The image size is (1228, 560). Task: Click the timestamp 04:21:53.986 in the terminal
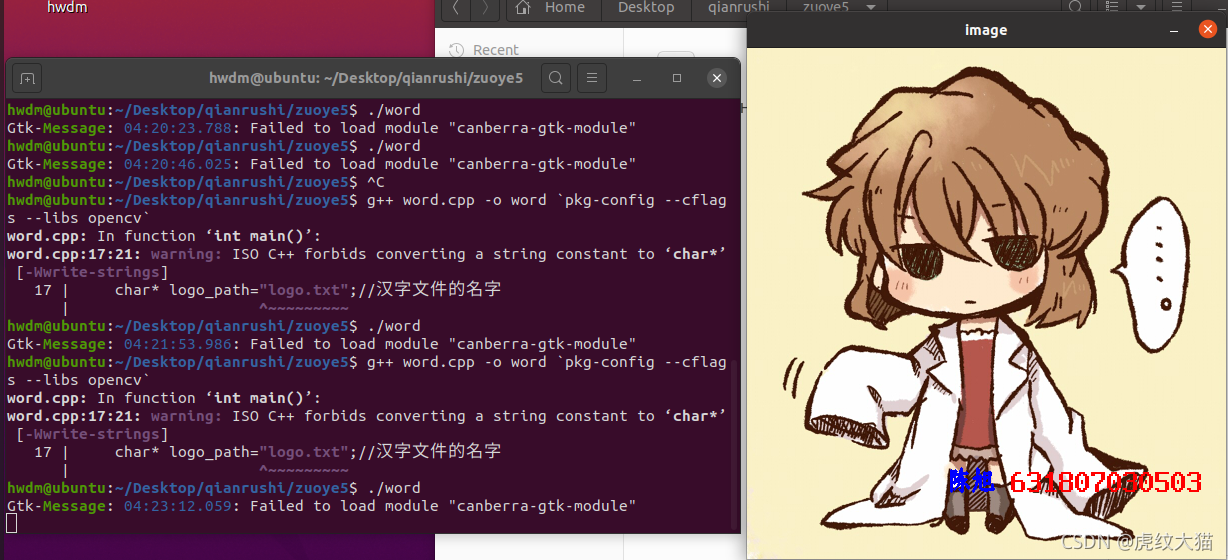click(x=178, y=344)
